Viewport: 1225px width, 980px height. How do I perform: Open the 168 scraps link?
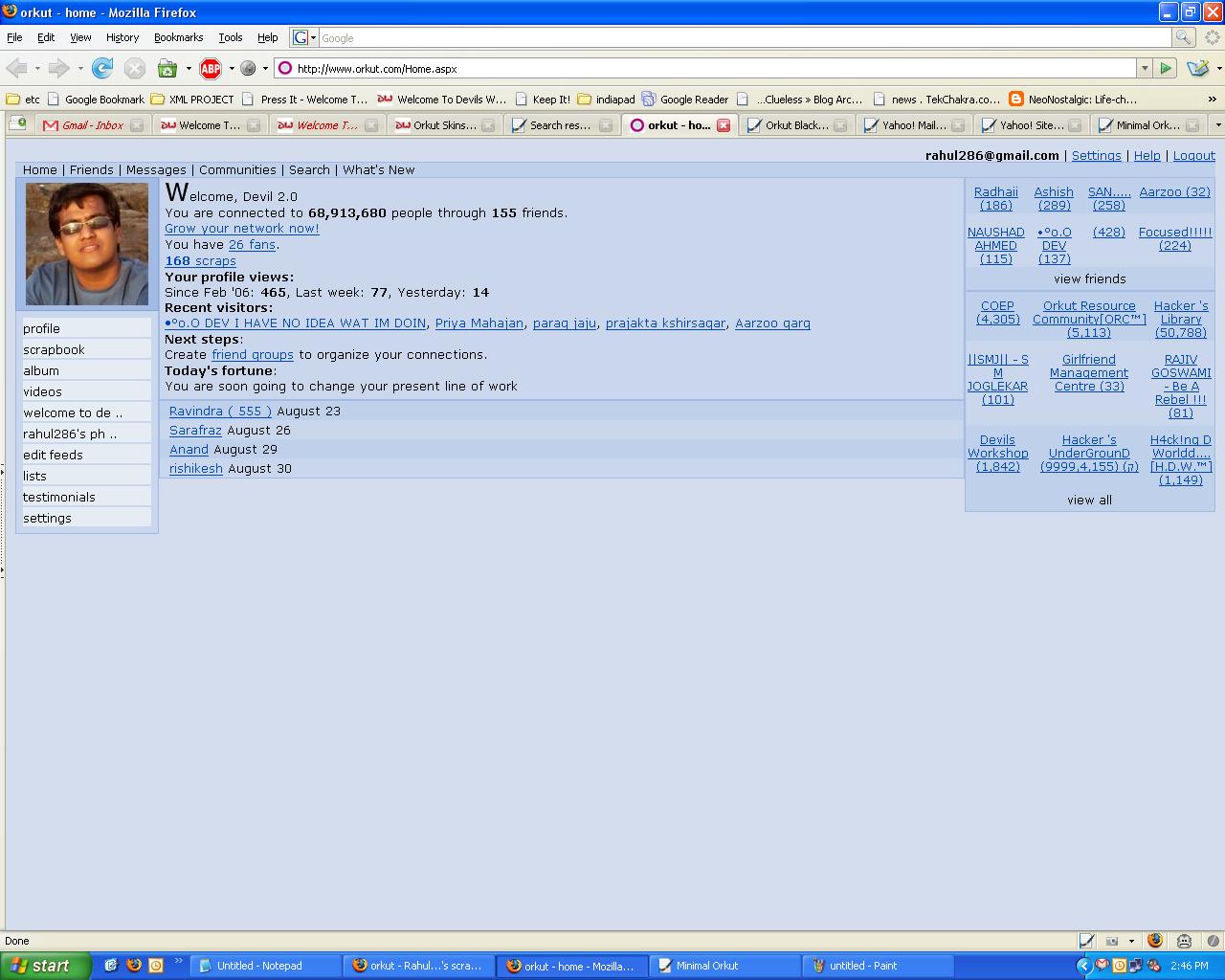pos(200,260)
